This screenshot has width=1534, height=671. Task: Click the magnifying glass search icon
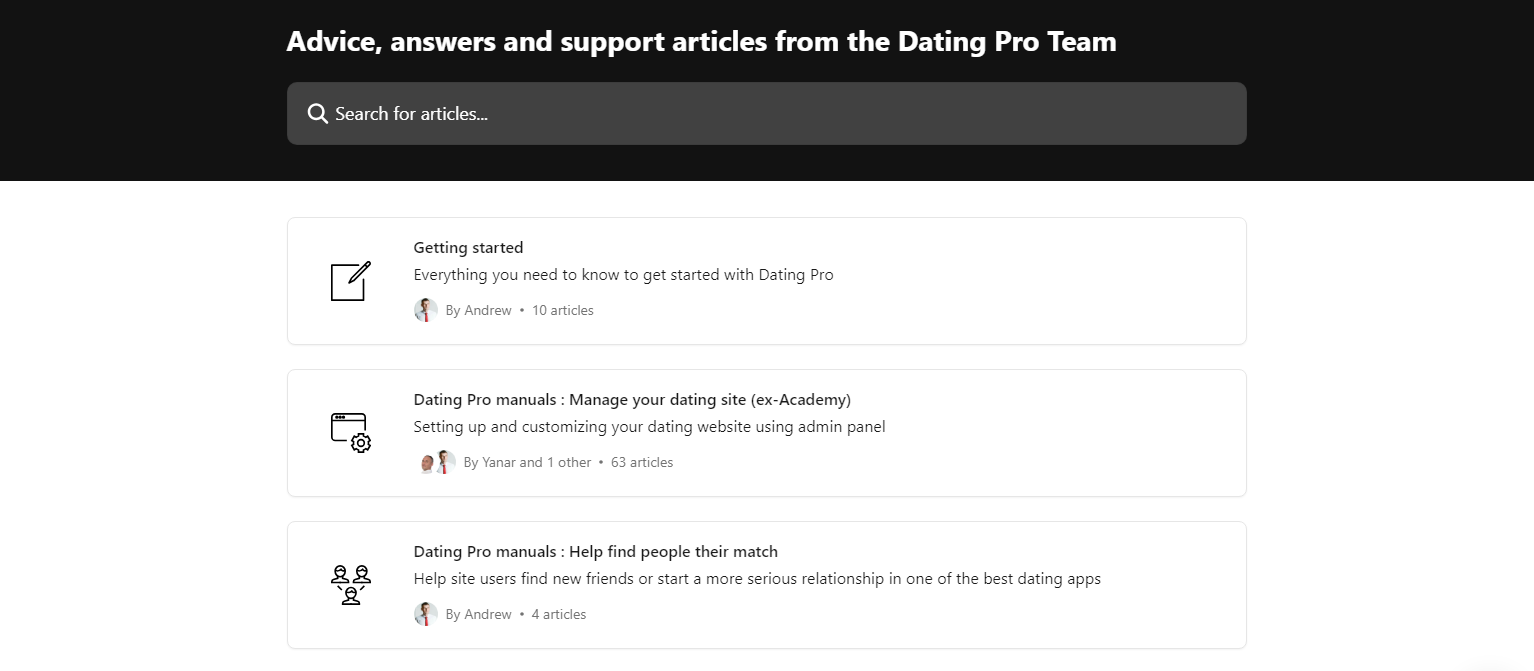coord(318,113)
